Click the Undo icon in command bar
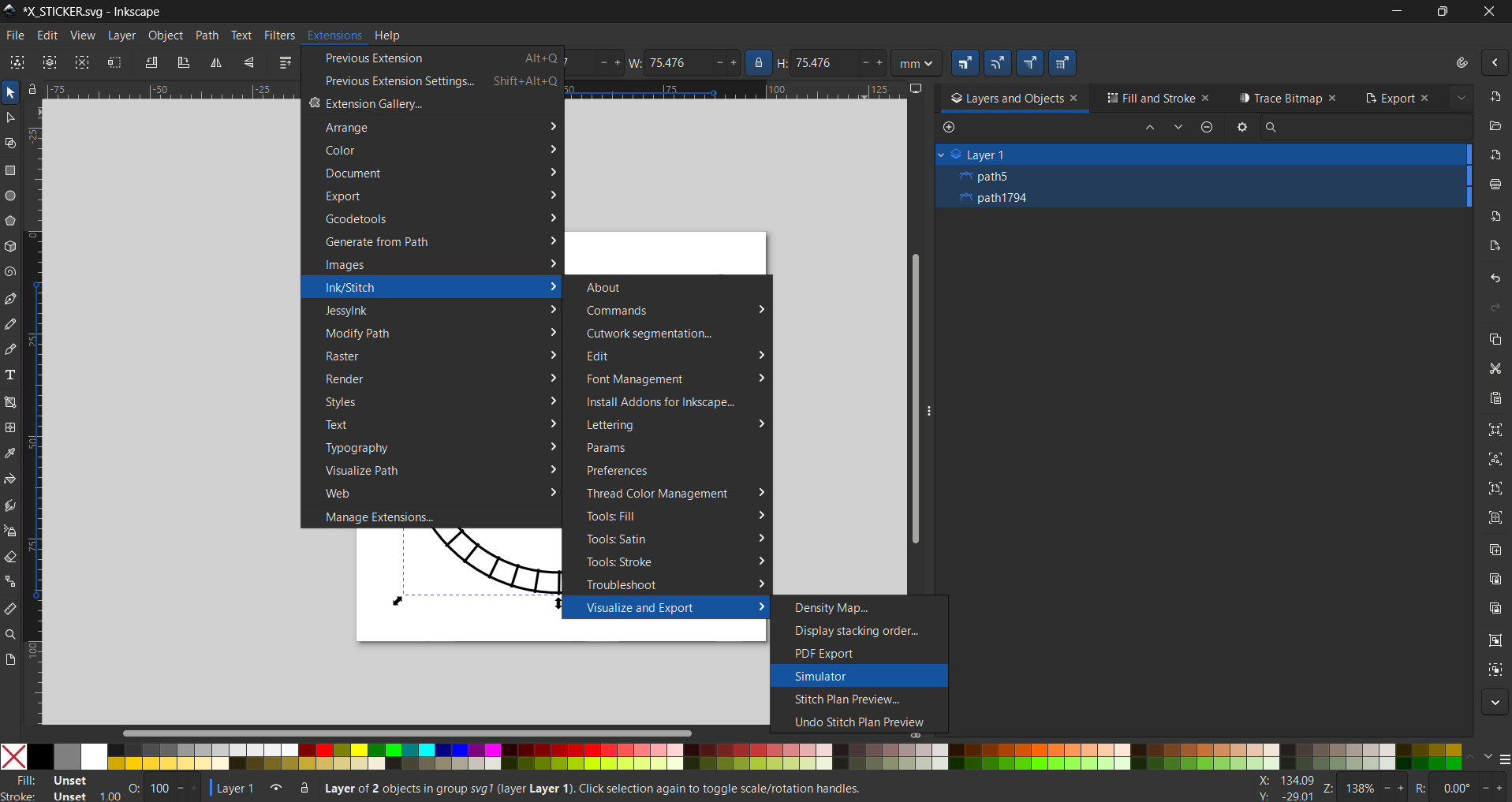This screenshot has height=802, width=1512. 1495,278
